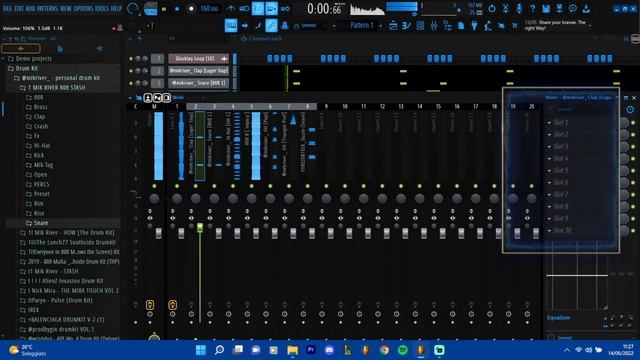Click the Master track volume fader
Viewport: 640px width, 360px height.
pos(158,233)
